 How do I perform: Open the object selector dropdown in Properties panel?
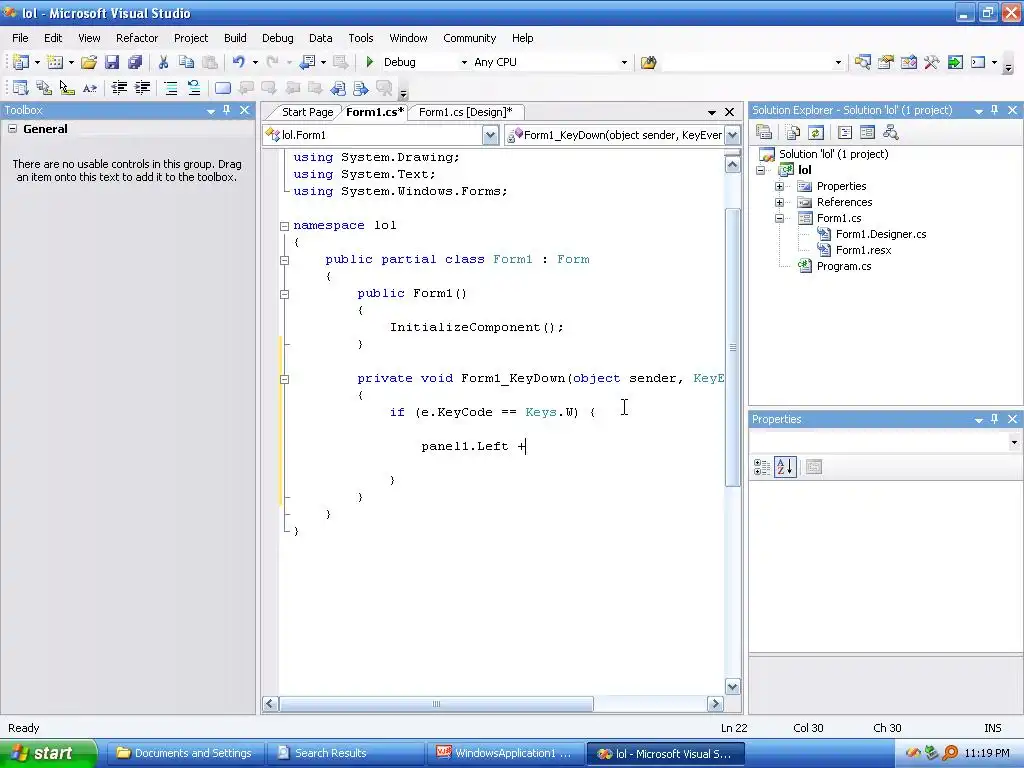[1014, 443]
